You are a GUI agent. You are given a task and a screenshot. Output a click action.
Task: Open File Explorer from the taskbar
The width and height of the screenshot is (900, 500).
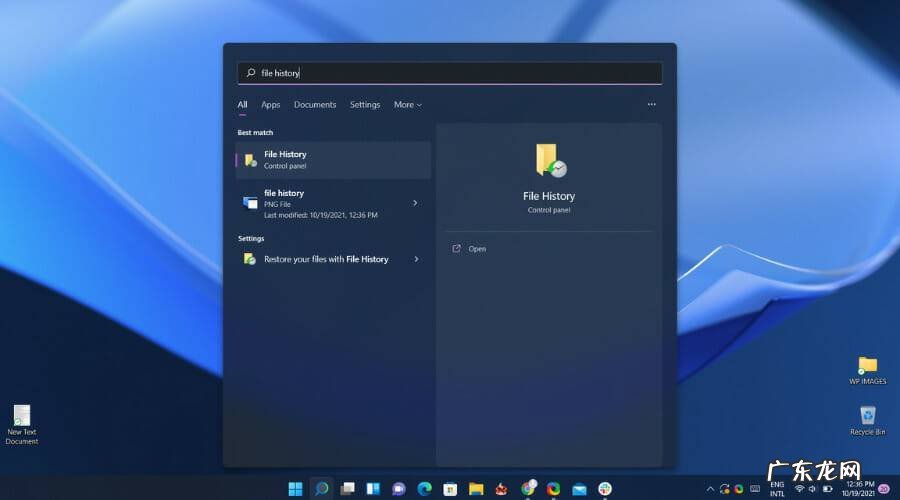476,489
